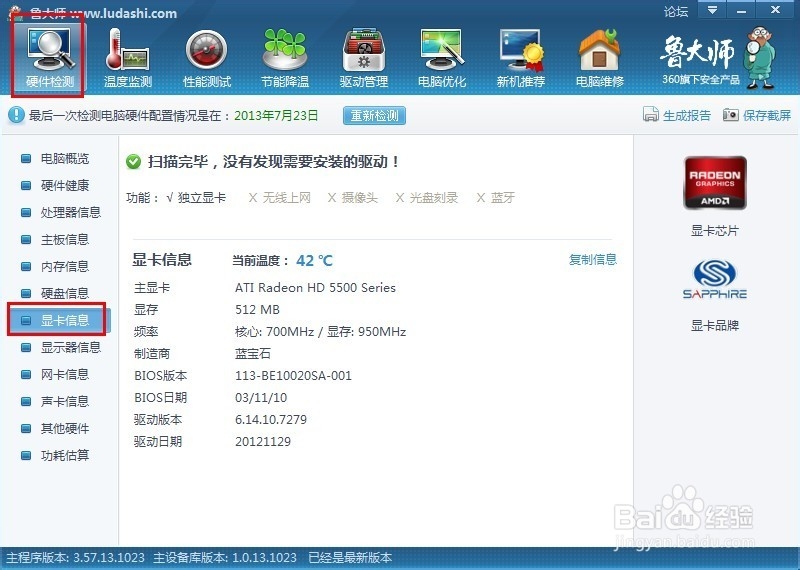
Task: Open 电脑维修 computer repair
Action: (599, 57)
